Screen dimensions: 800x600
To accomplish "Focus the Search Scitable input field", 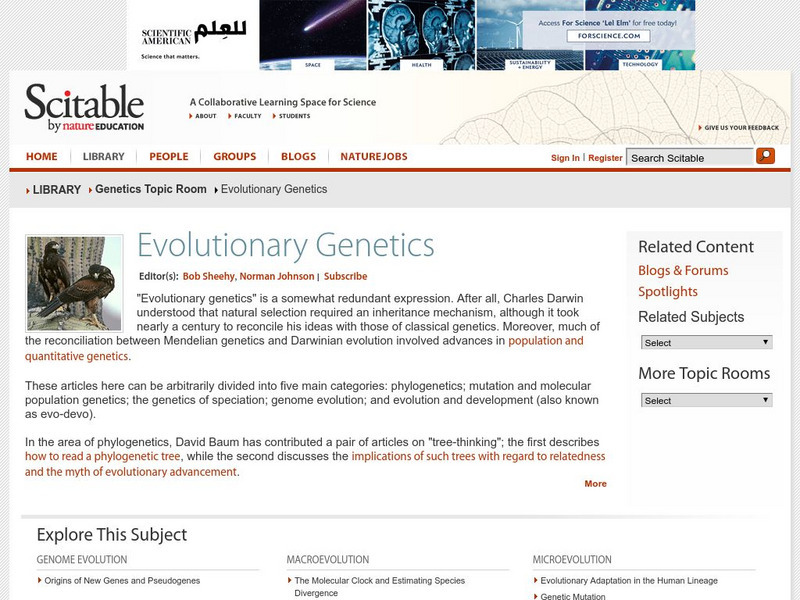I will pos(690,158).
